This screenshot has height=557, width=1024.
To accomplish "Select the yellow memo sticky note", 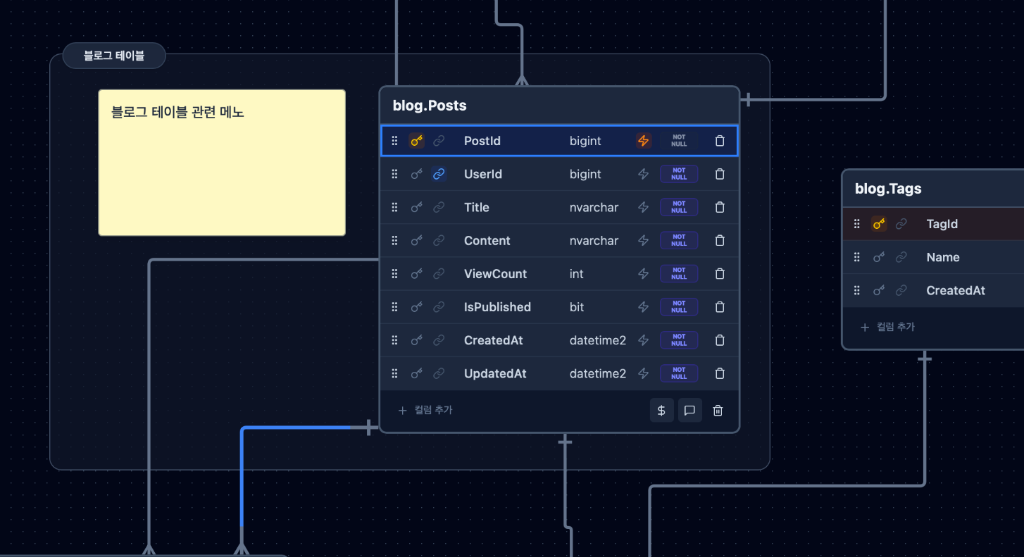I will [x=221, y=170].
